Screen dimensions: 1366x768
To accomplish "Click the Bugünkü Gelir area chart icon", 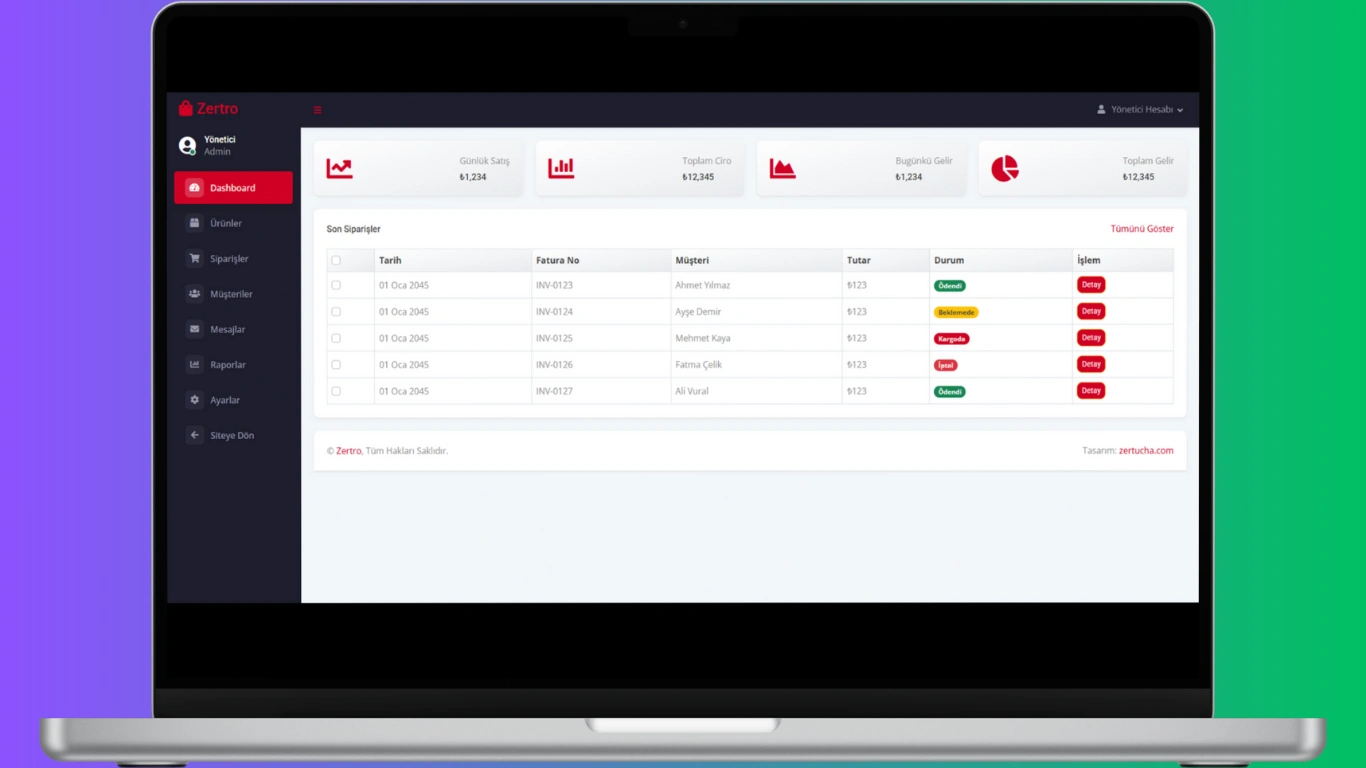I will point(782,169).
